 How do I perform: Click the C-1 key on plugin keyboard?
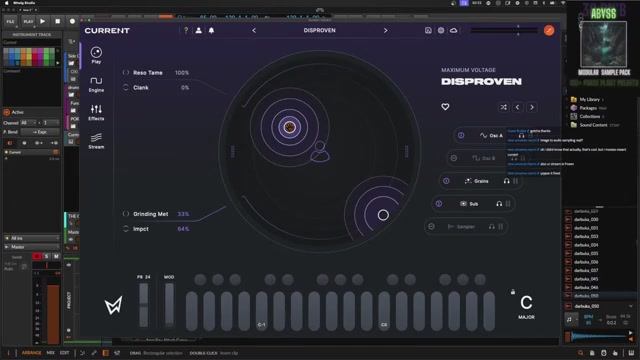[262, 311]
